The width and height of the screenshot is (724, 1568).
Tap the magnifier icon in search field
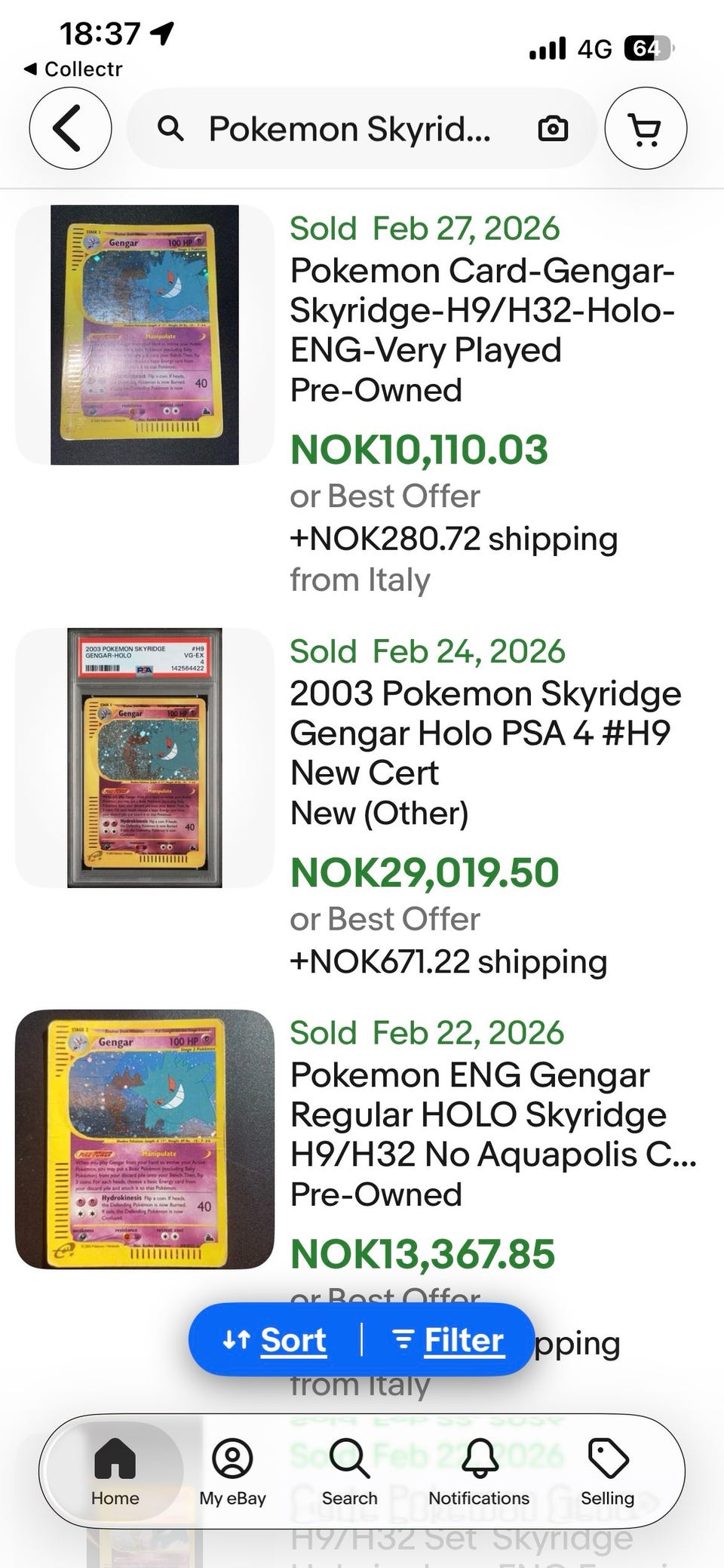tap(170, 129)
